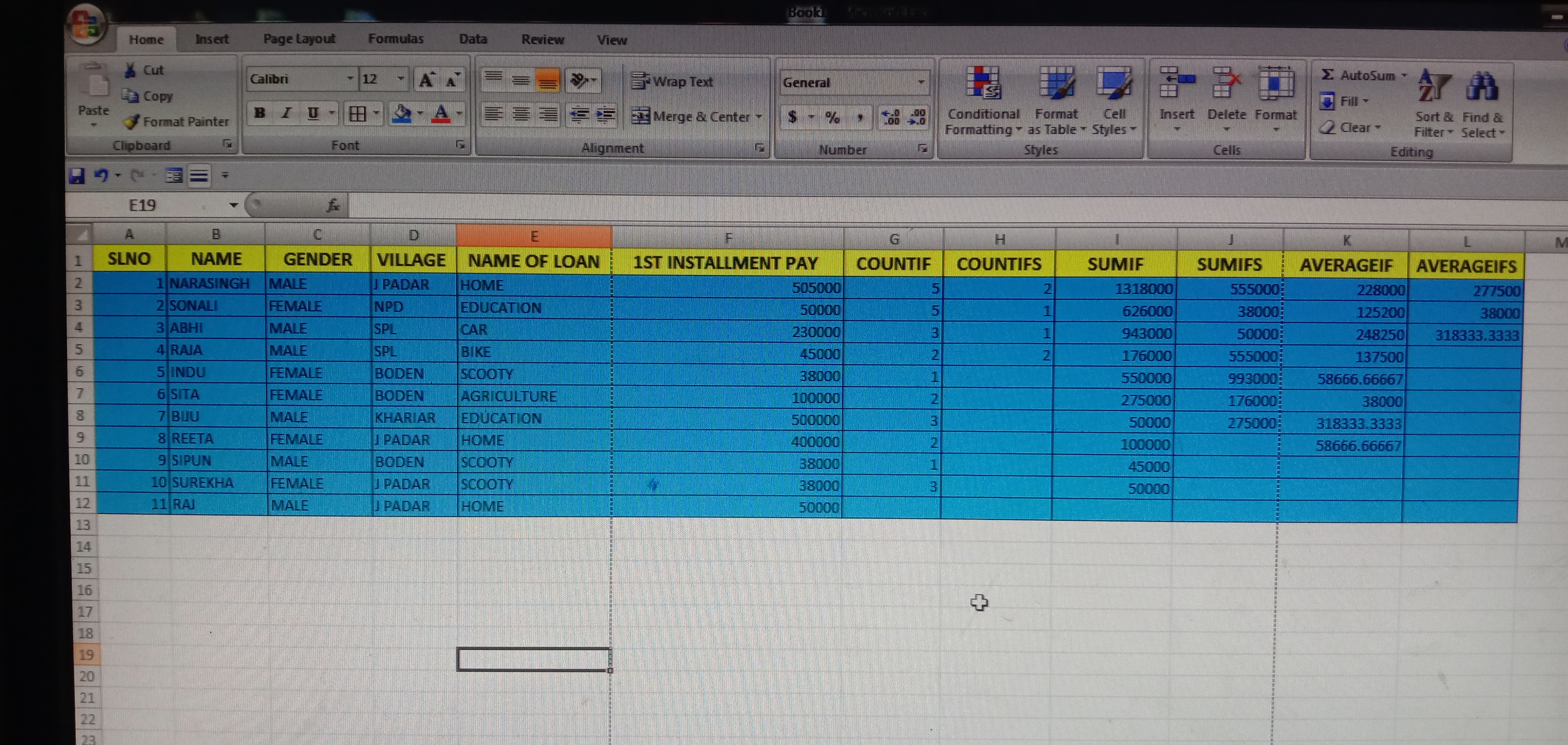Image resolution: width=1568 pixels, height=745 pixels.
Task: Open the Page Layout tab
Action: (299, 39)
